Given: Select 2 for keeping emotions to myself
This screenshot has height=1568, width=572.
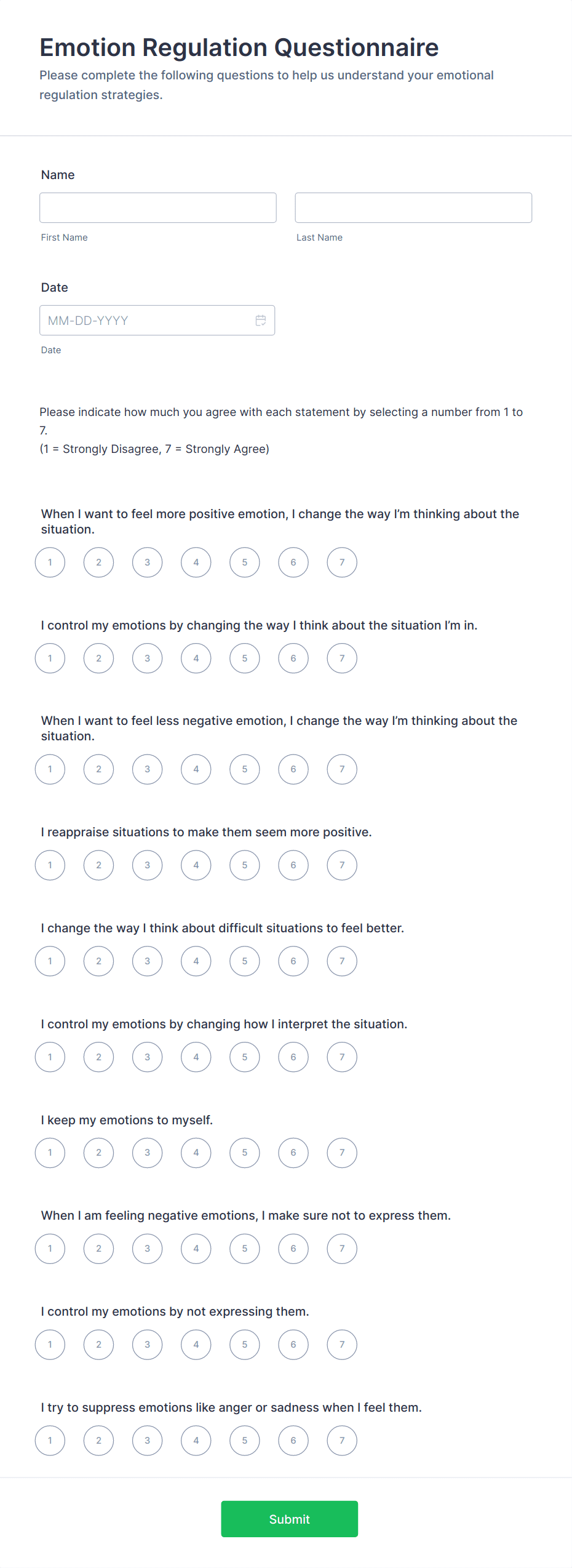Looking at the screenshot, I should point(98,1153).
